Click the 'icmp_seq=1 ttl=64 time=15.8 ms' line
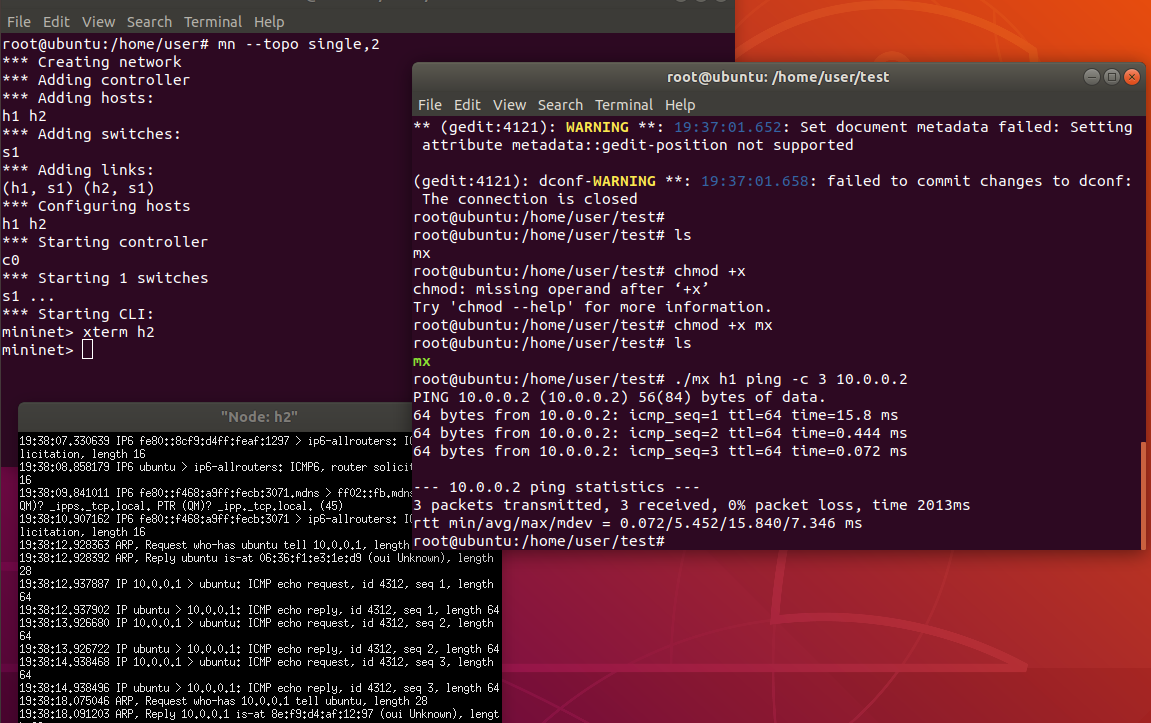1151x723 pixels. coord(656,415)
